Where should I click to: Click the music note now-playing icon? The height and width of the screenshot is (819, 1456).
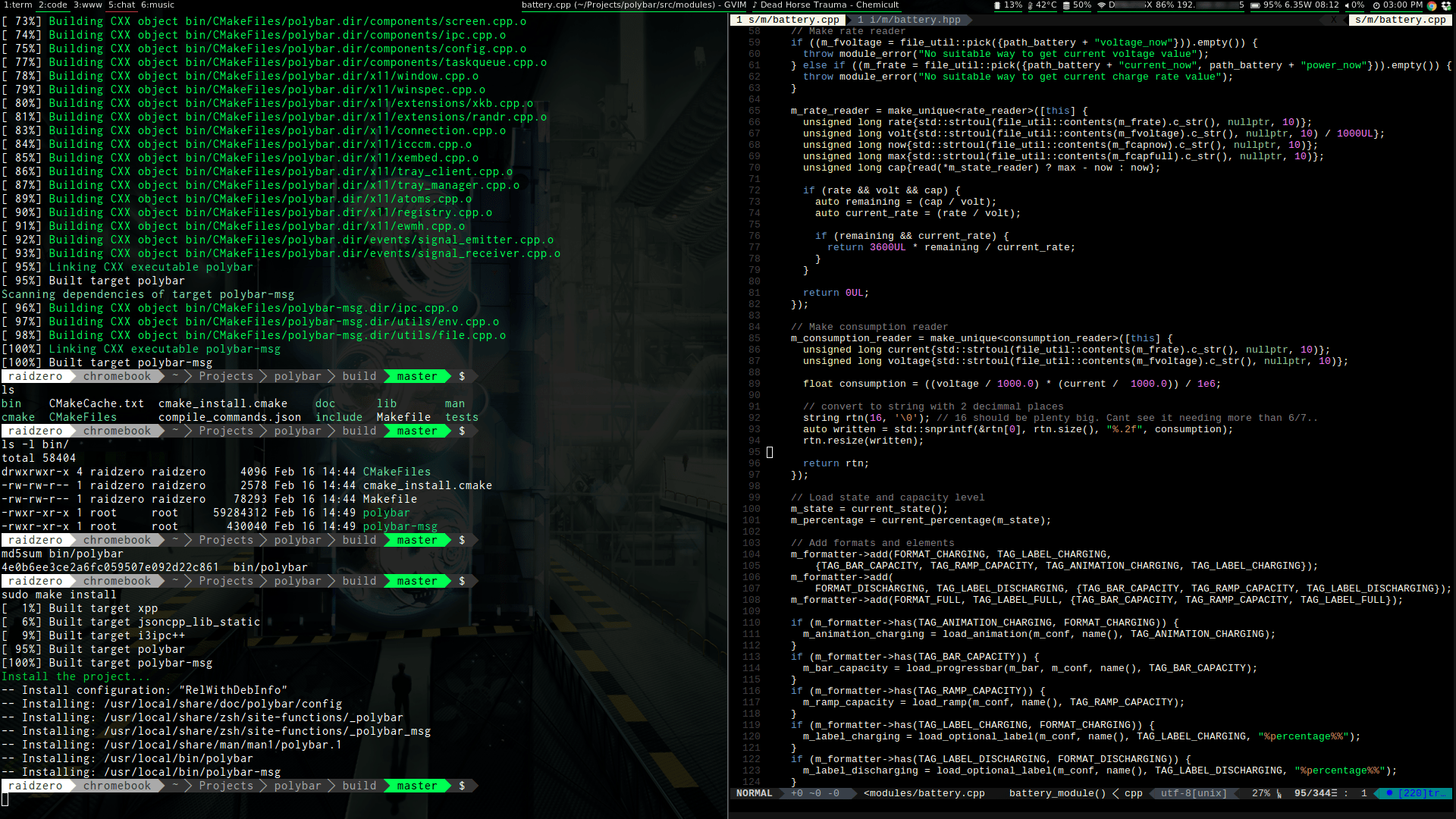[x=755, y=5]
